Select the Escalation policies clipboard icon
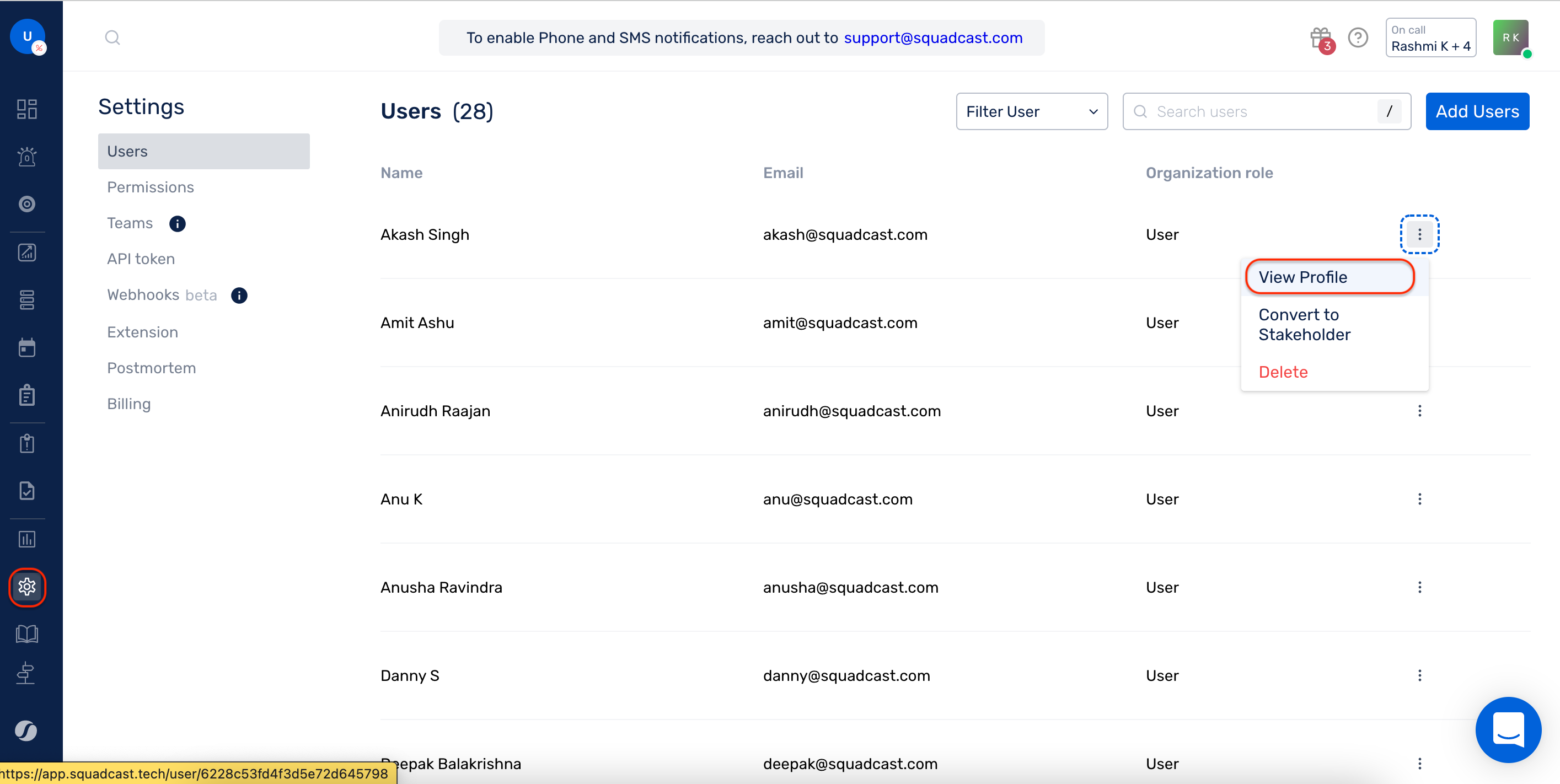 coord(26,395)
